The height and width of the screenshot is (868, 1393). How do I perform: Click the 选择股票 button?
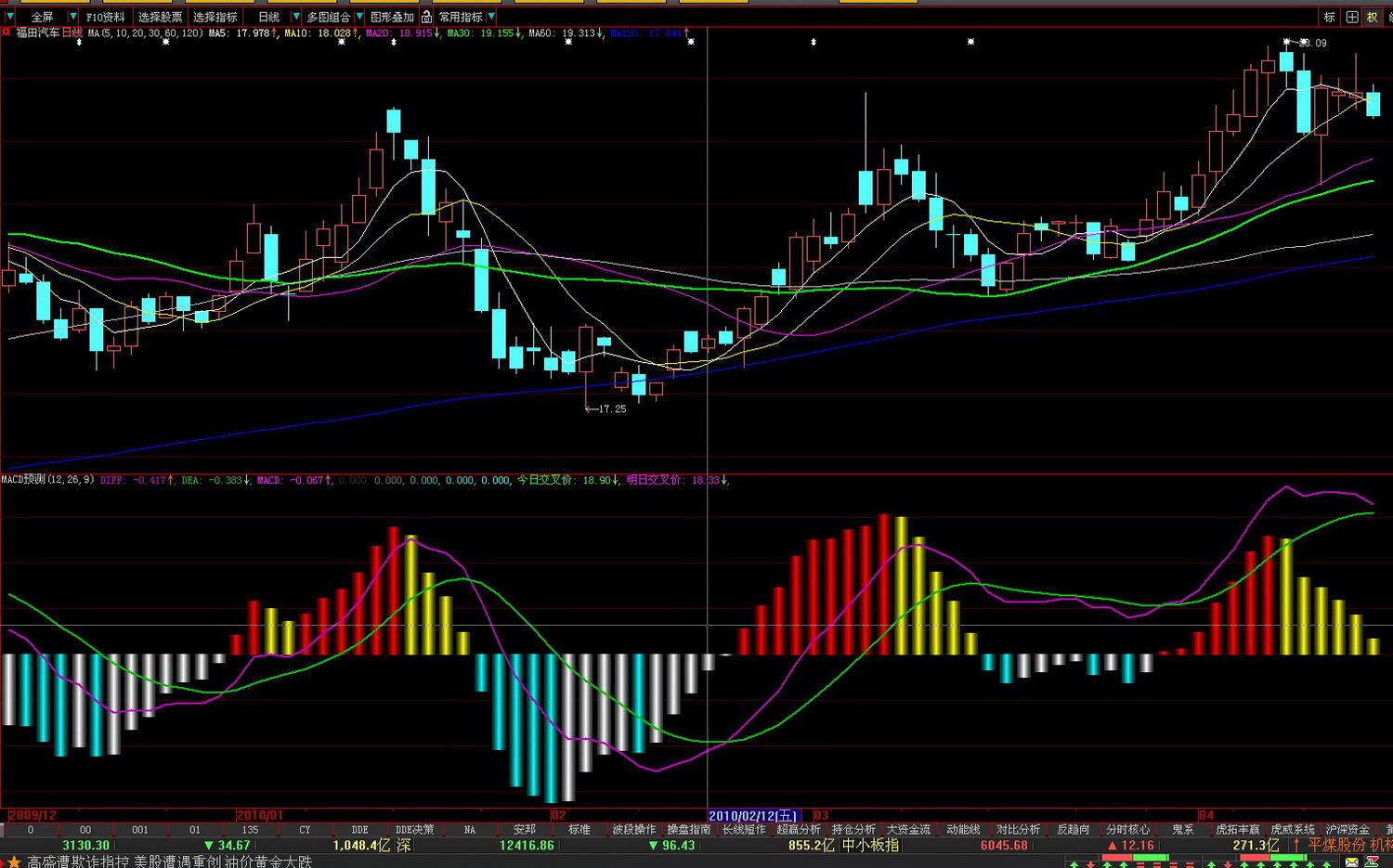pyautogui.click(x=160, y=17)
